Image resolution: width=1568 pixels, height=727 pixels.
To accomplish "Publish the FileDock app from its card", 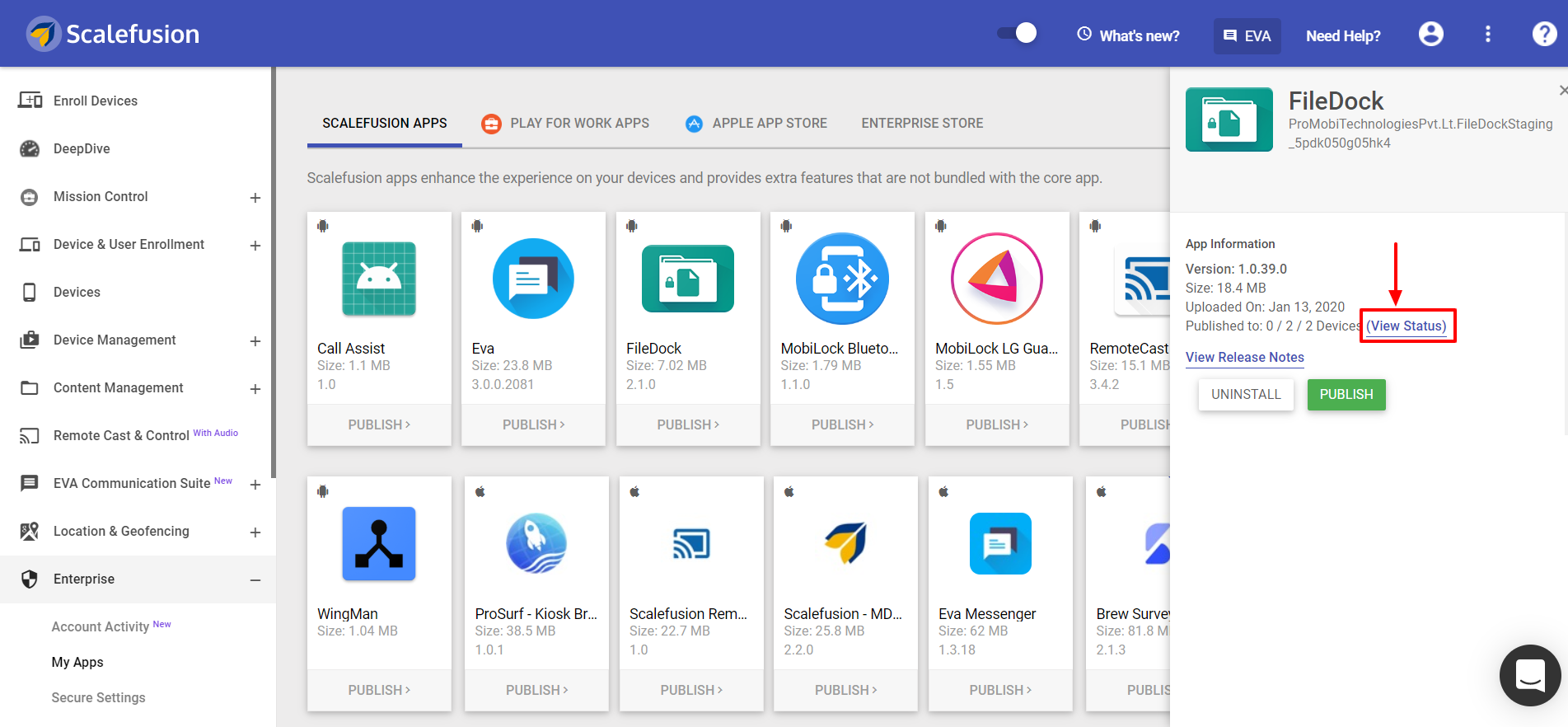I will [x=688, y=424].
